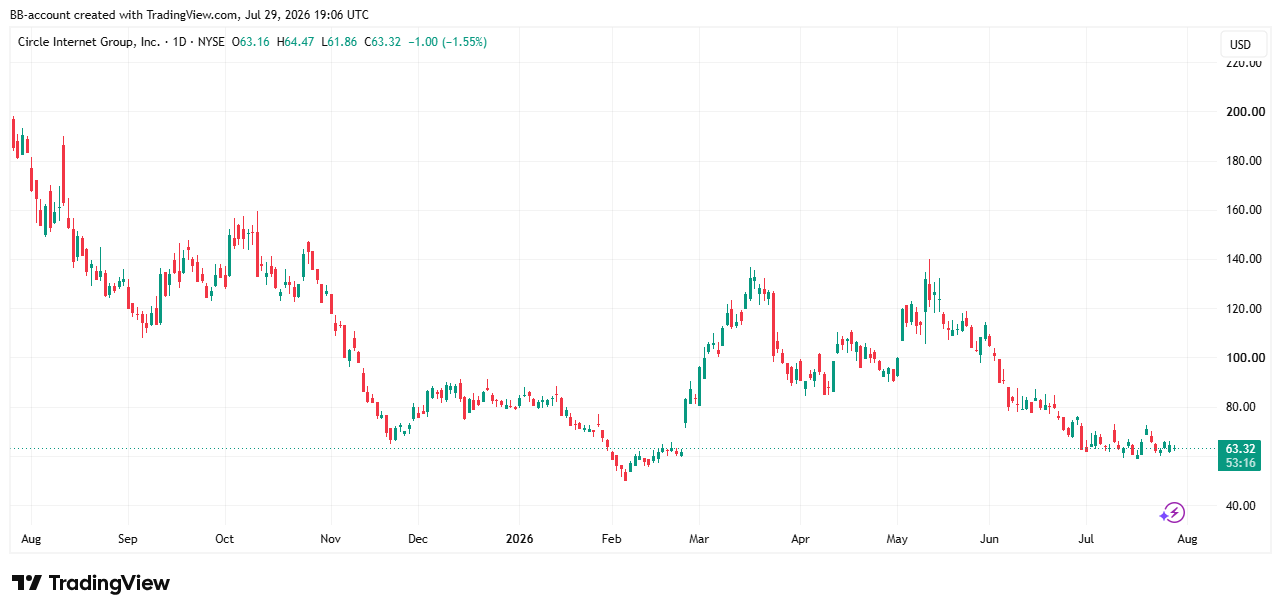The width and height of the screenshot is (1281, 613).
Task: Click the Dec time axis label
Action: (x=418, y=539)
